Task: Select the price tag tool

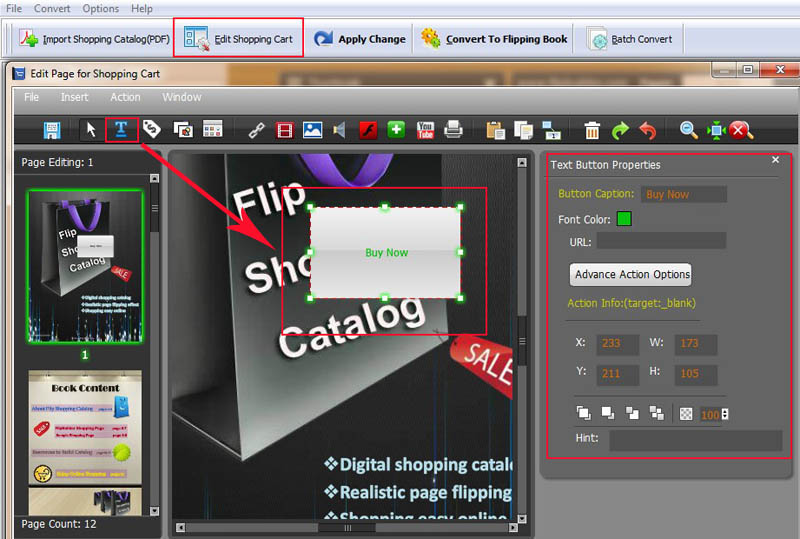Action: pyautogui.click(x=152, y=130)
